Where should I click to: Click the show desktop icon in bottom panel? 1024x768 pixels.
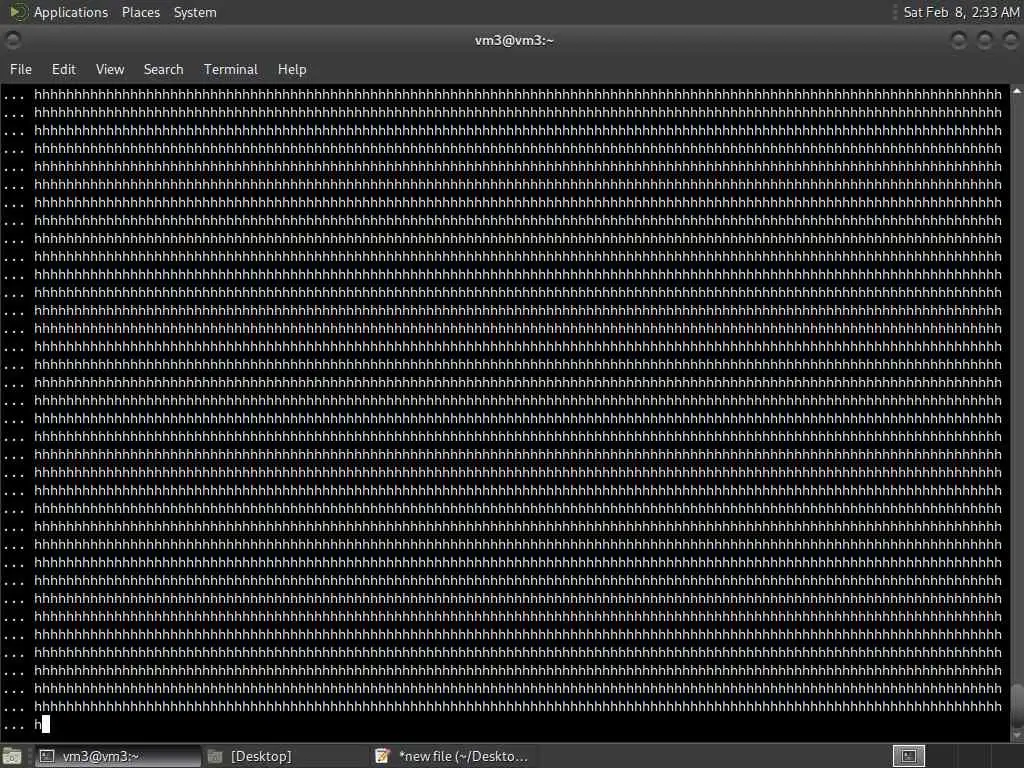click(x=12, y=757)
